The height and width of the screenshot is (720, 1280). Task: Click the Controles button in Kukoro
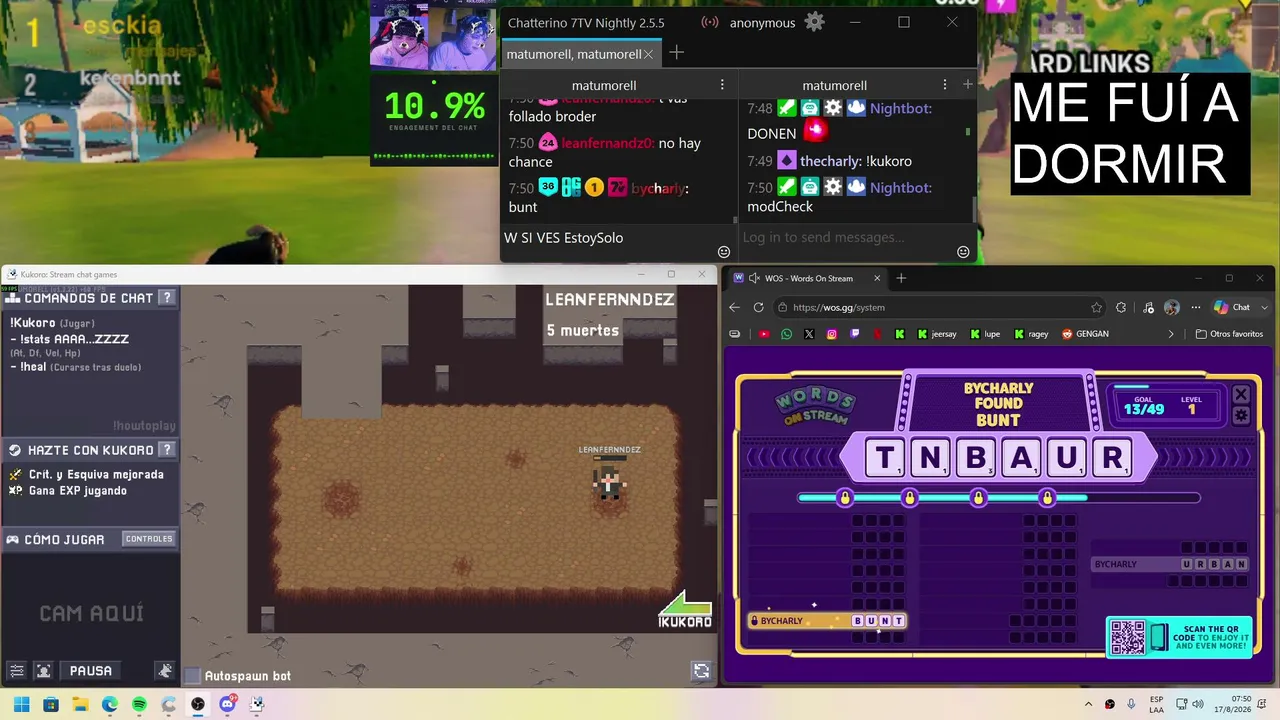click(x=149, y=539)
